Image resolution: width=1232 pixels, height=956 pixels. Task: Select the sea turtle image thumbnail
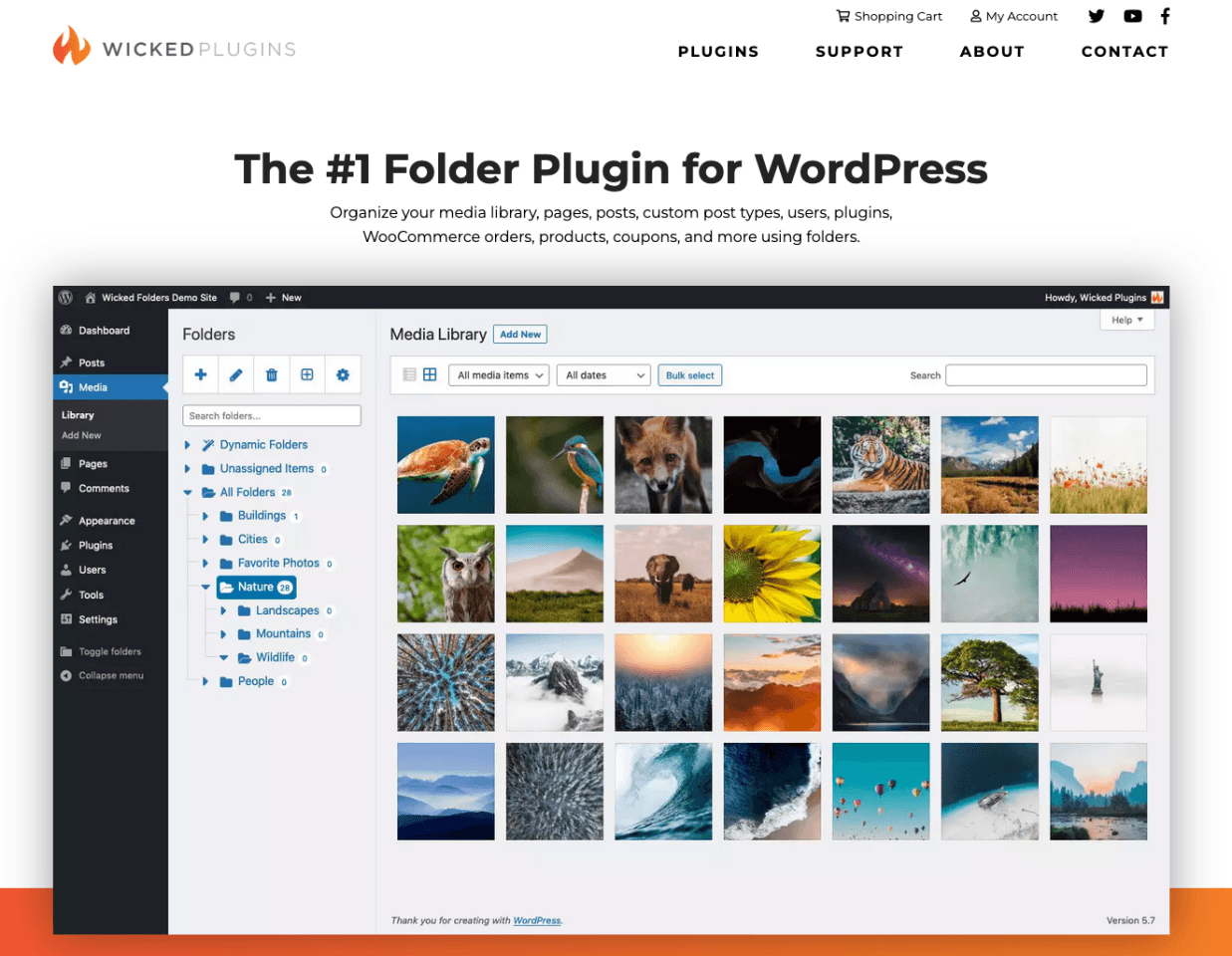(x=445, y=465)
